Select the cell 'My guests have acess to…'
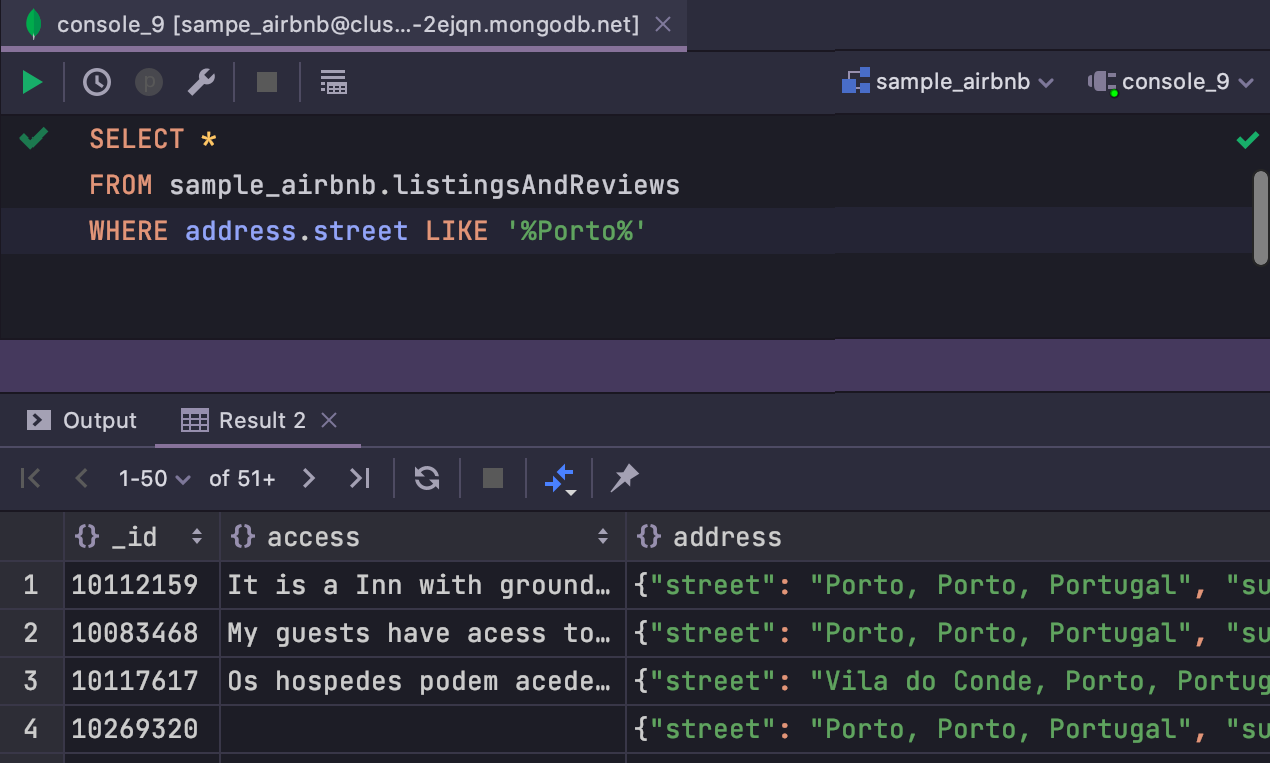 coord(423,633)
